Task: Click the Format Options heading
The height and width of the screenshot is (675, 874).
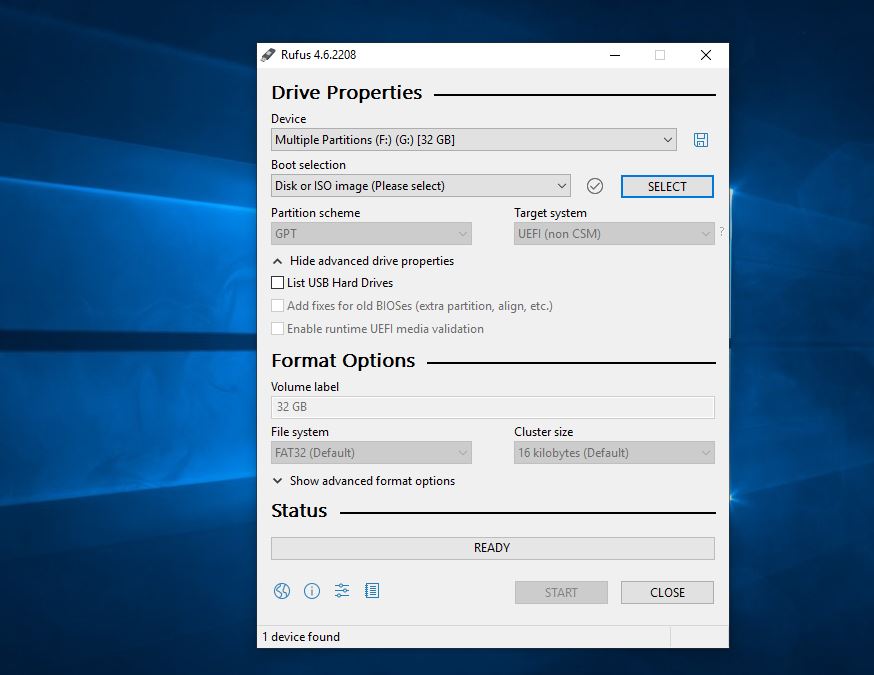Action: pyautogui.click(x=343, y=361)
